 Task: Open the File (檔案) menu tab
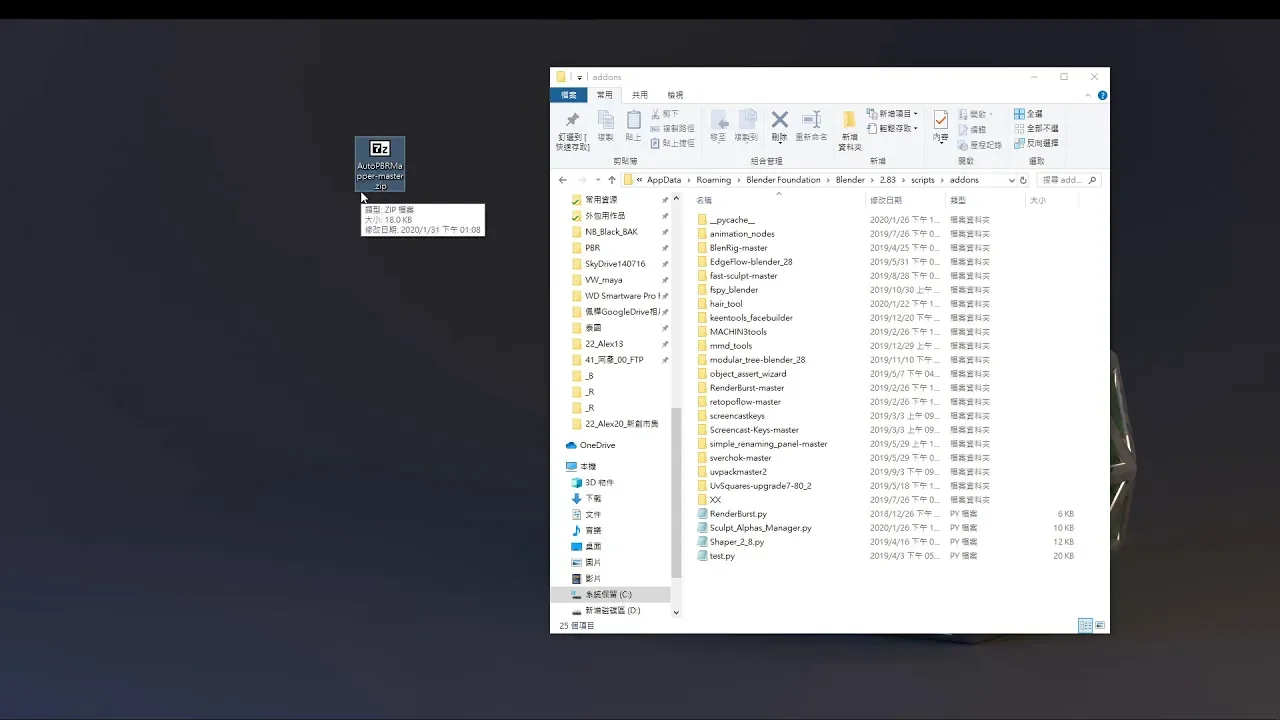pos(568,95)
